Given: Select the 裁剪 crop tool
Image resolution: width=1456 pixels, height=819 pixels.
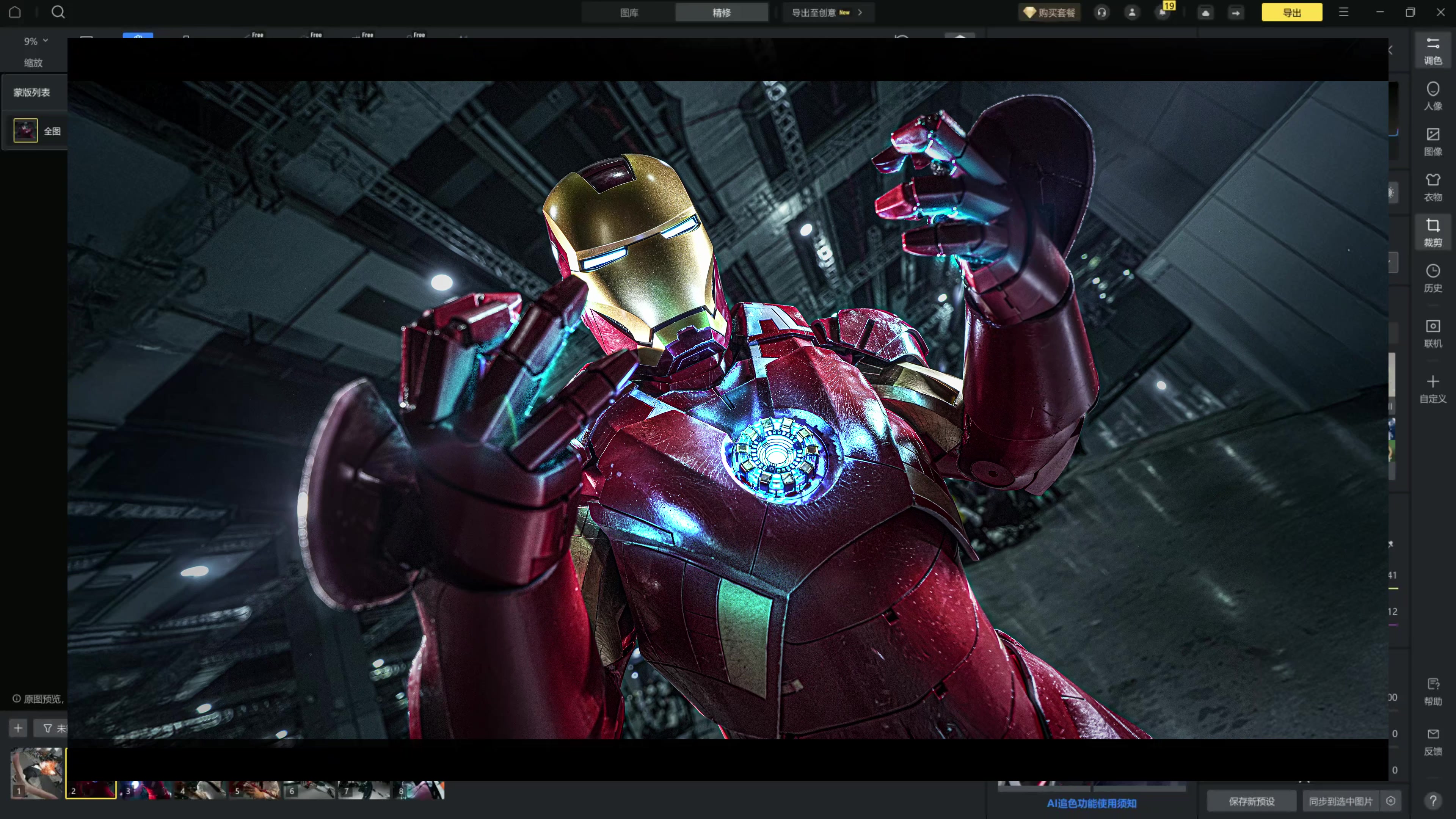Looking at the screenshot, I should pyautogui.click(x=1432, y=232).
